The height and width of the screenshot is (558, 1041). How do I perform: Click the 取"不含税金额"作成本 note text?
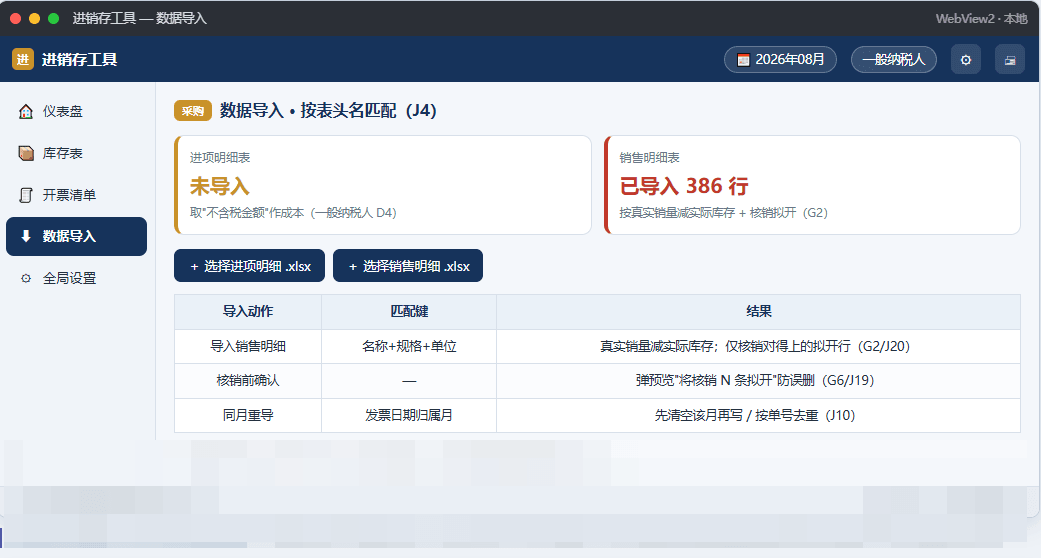point(293,213)
